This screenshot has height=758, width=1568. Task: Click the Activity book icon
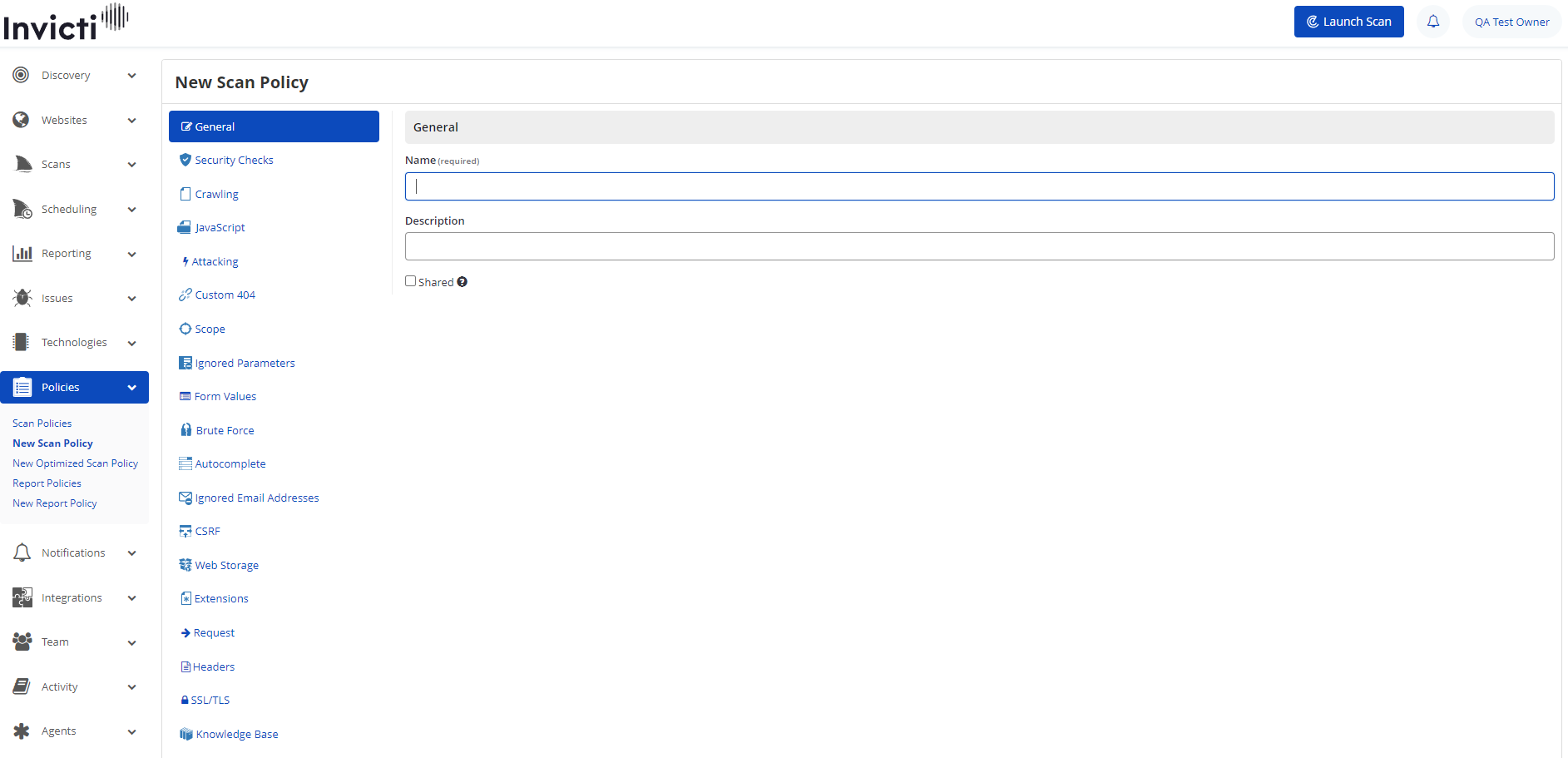tap(22, 686)
